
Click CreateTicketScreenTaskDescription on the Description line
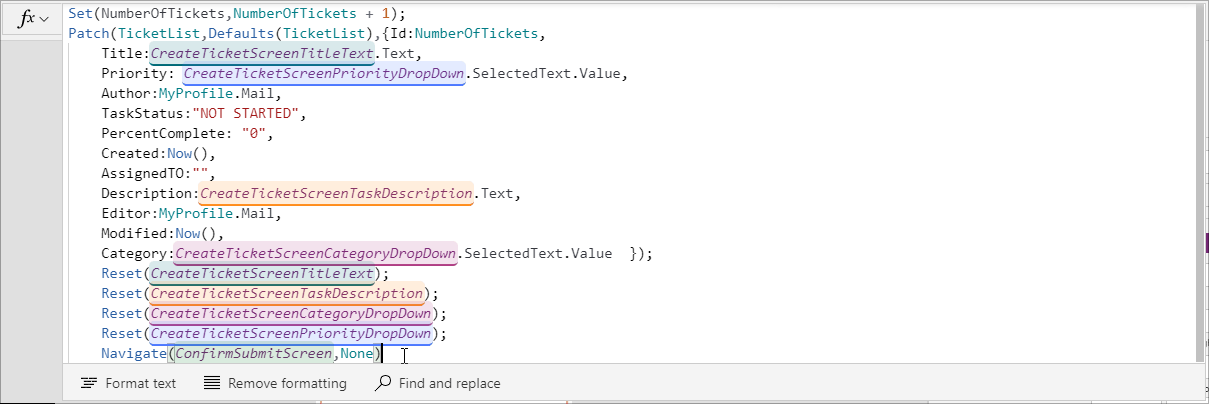336,193
